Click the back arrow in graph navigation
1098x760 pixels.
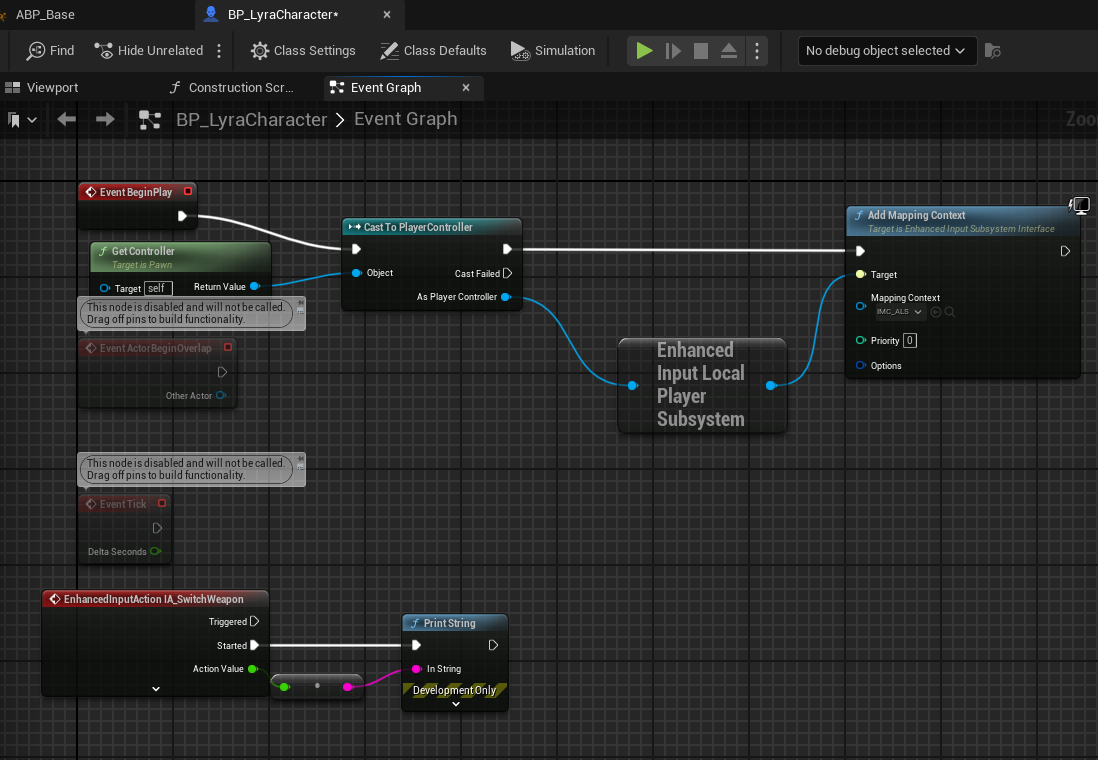(67, 119)
